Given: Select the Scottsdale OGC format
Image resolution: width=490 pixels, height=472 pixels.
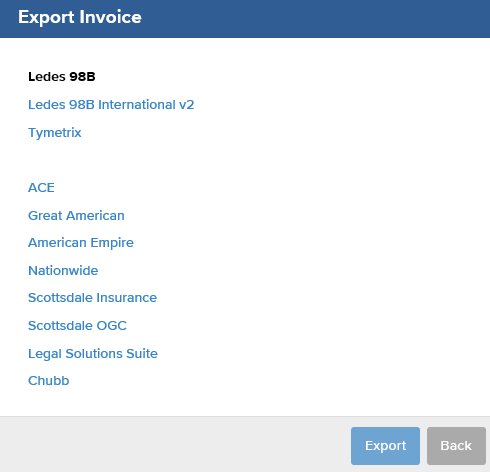Looking at the screenshot, I should [x=77, y=326].
